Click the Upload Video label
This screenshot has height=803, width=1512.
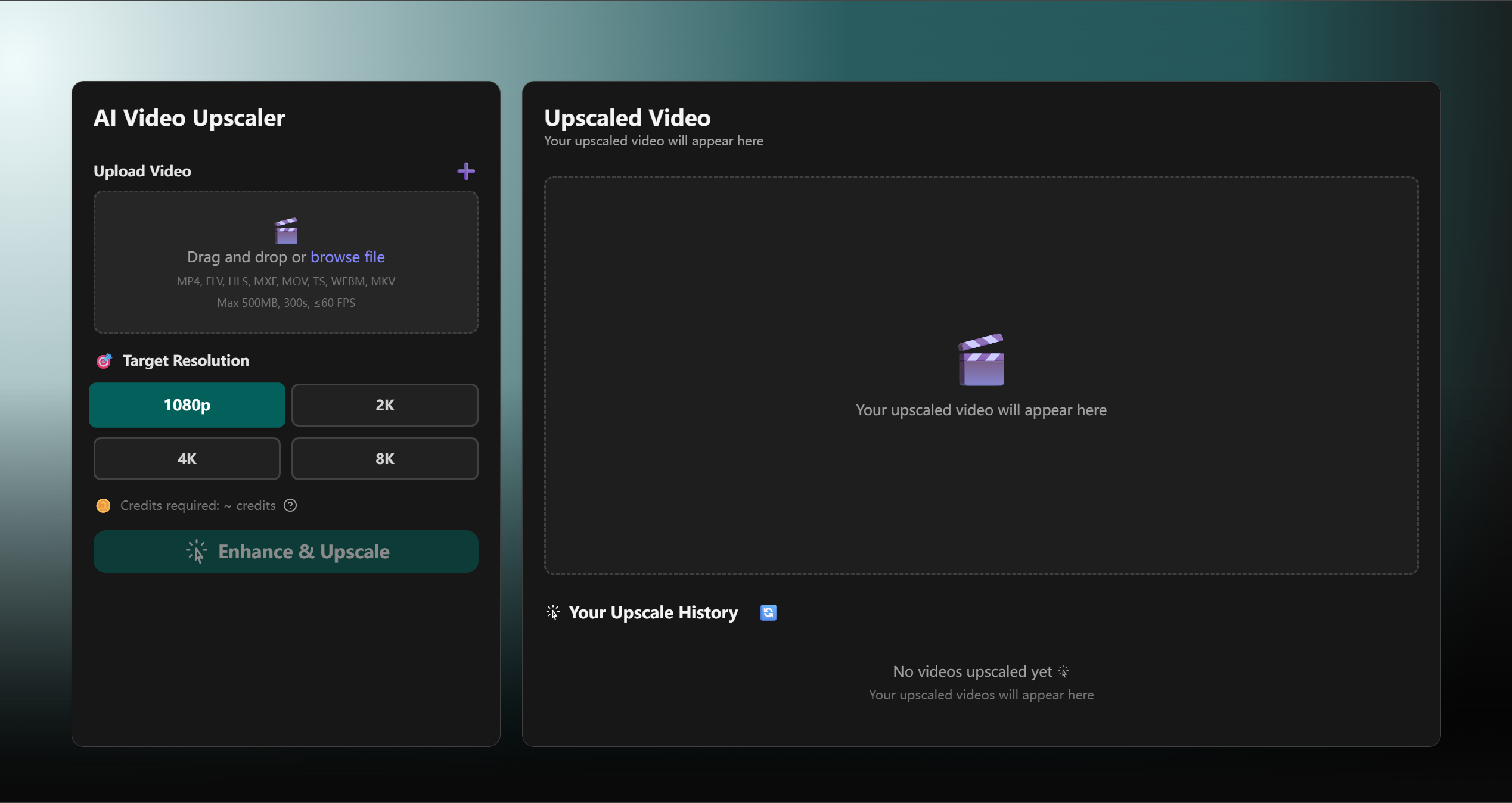click(142, 171)
